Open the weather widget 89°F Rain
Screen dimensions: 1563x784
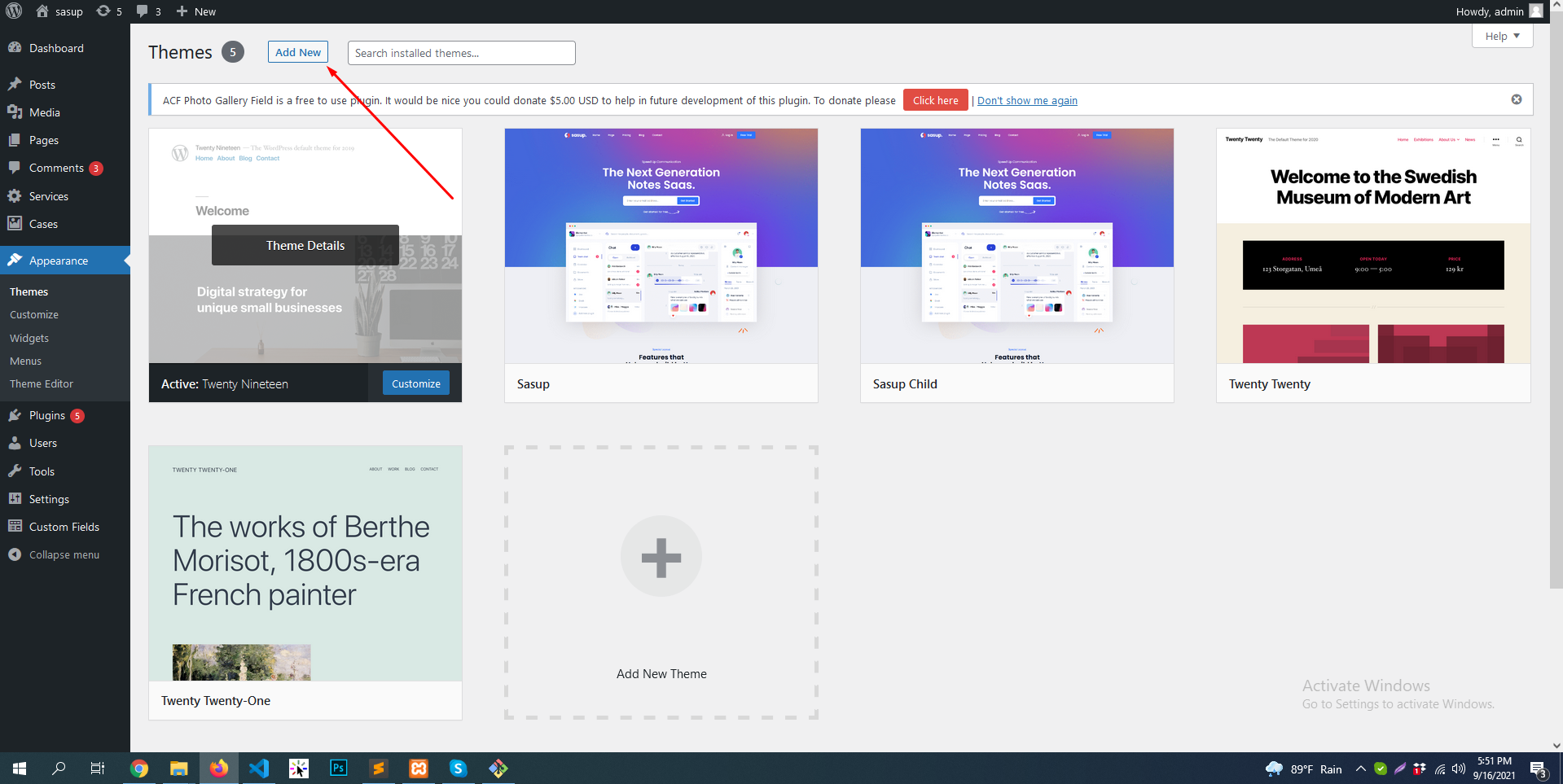pyautogui.click(x=1303, y=769)
